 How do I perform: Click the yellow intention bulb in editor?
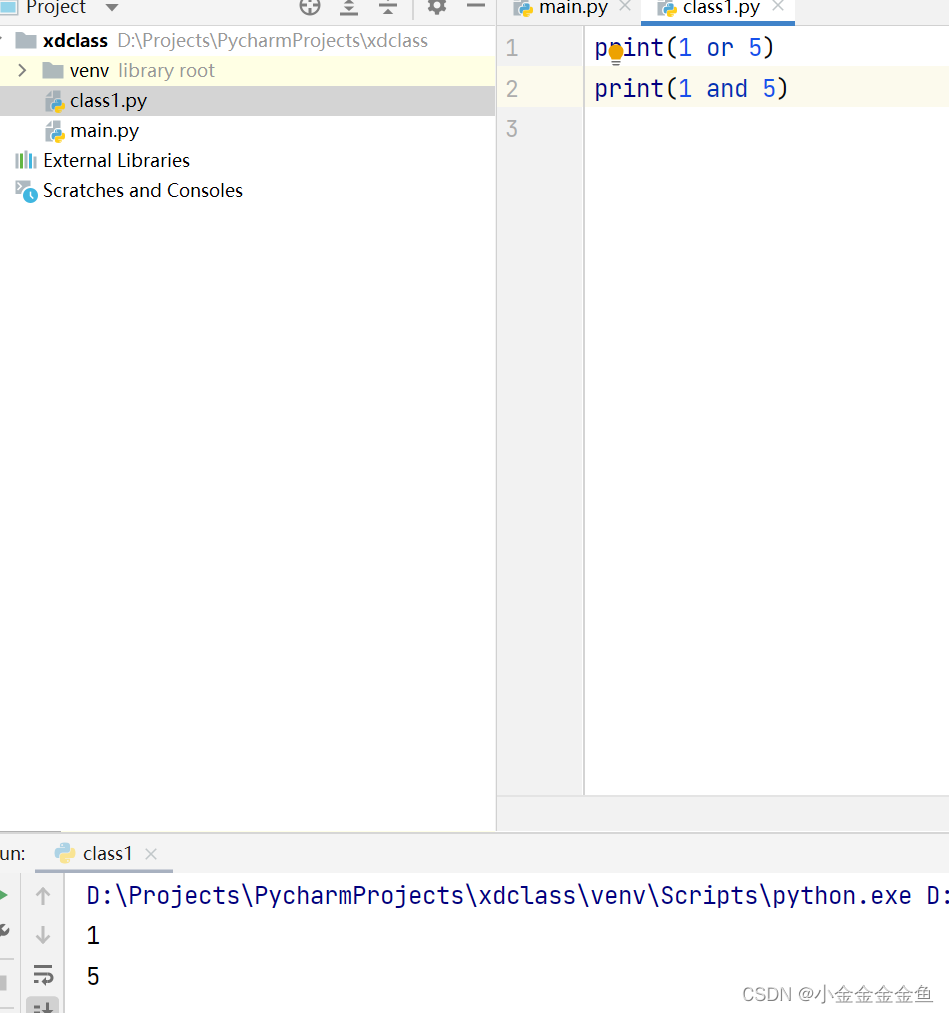616,52
